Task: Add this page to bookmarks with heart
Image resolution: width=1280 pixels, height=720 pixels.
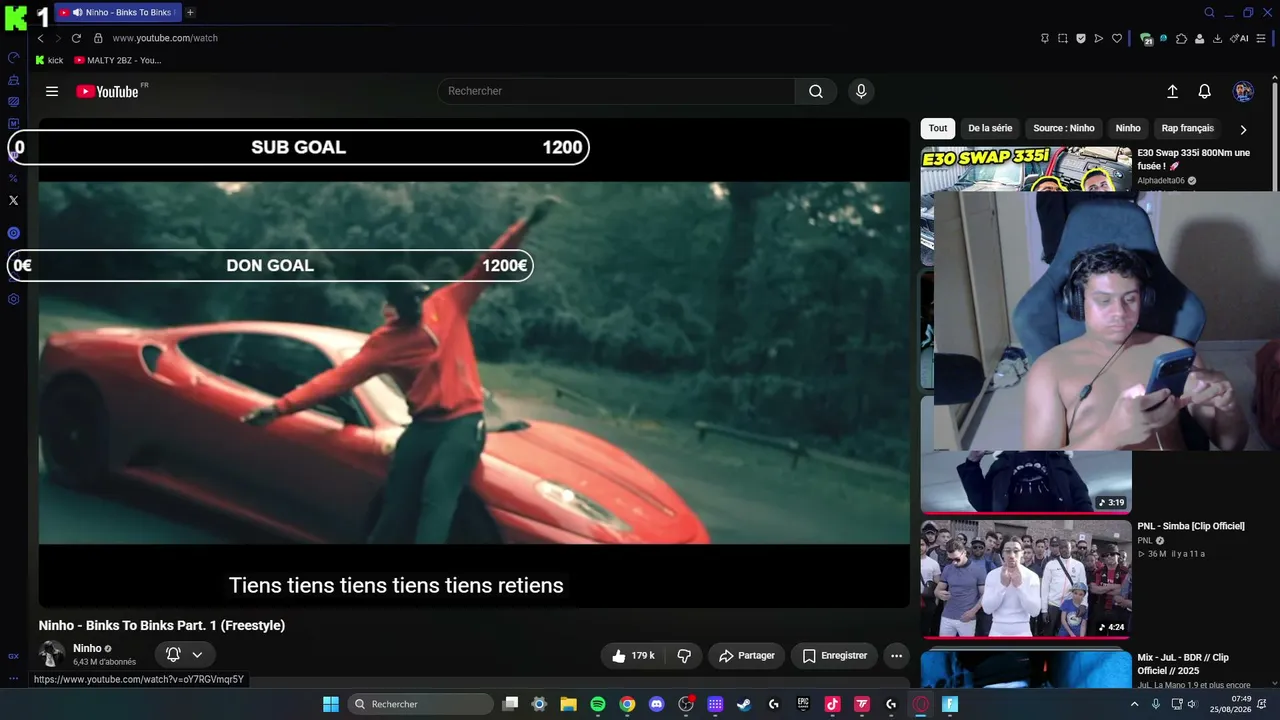Action: pos(1117,39)
